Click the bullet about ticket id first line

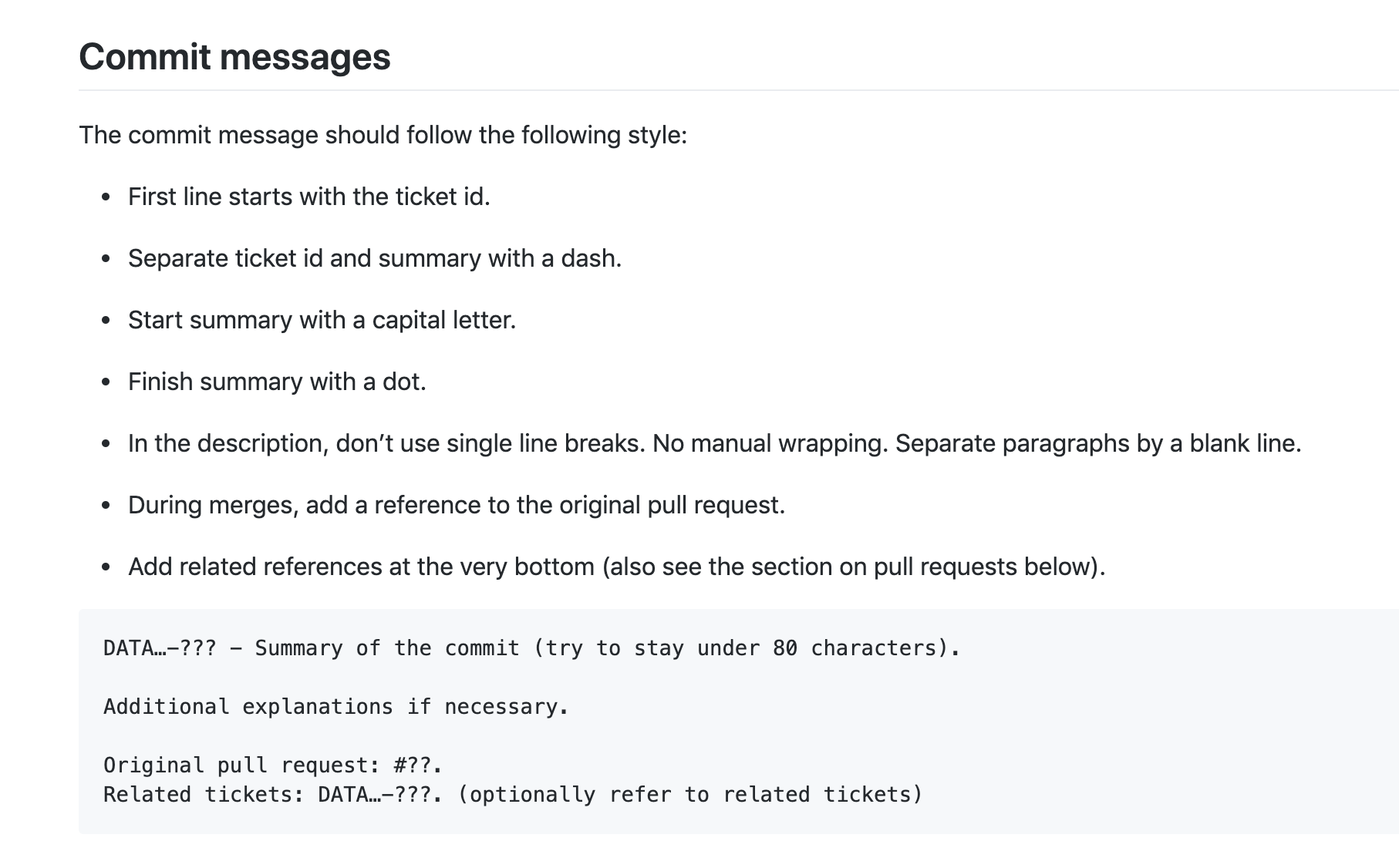[309, 197]
